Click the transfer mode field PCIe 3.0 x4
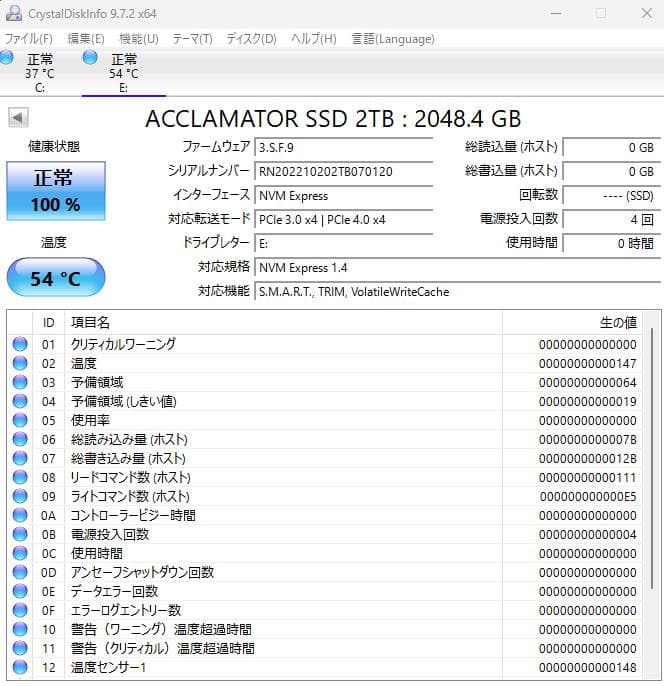Image resolution: width=664 pixels, height=686 pixels. (343, 219)
